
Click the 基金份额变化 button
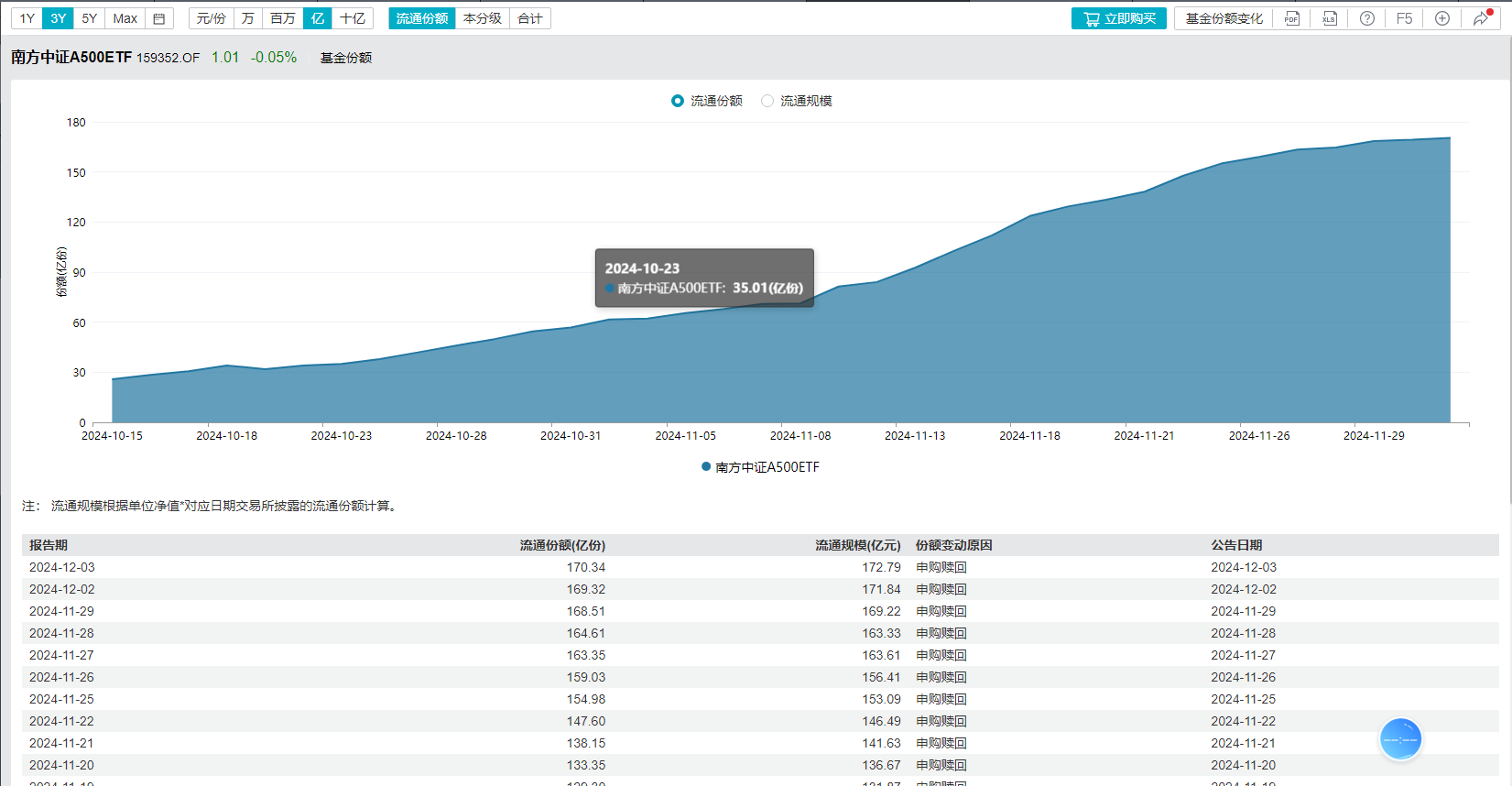(x=1224, y=18)
